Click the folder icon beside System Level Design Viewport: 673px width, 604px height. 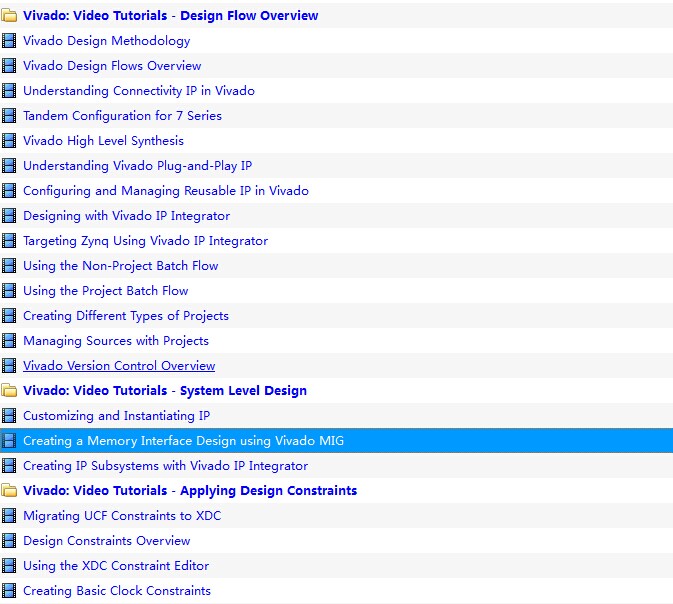coord(9,391)
